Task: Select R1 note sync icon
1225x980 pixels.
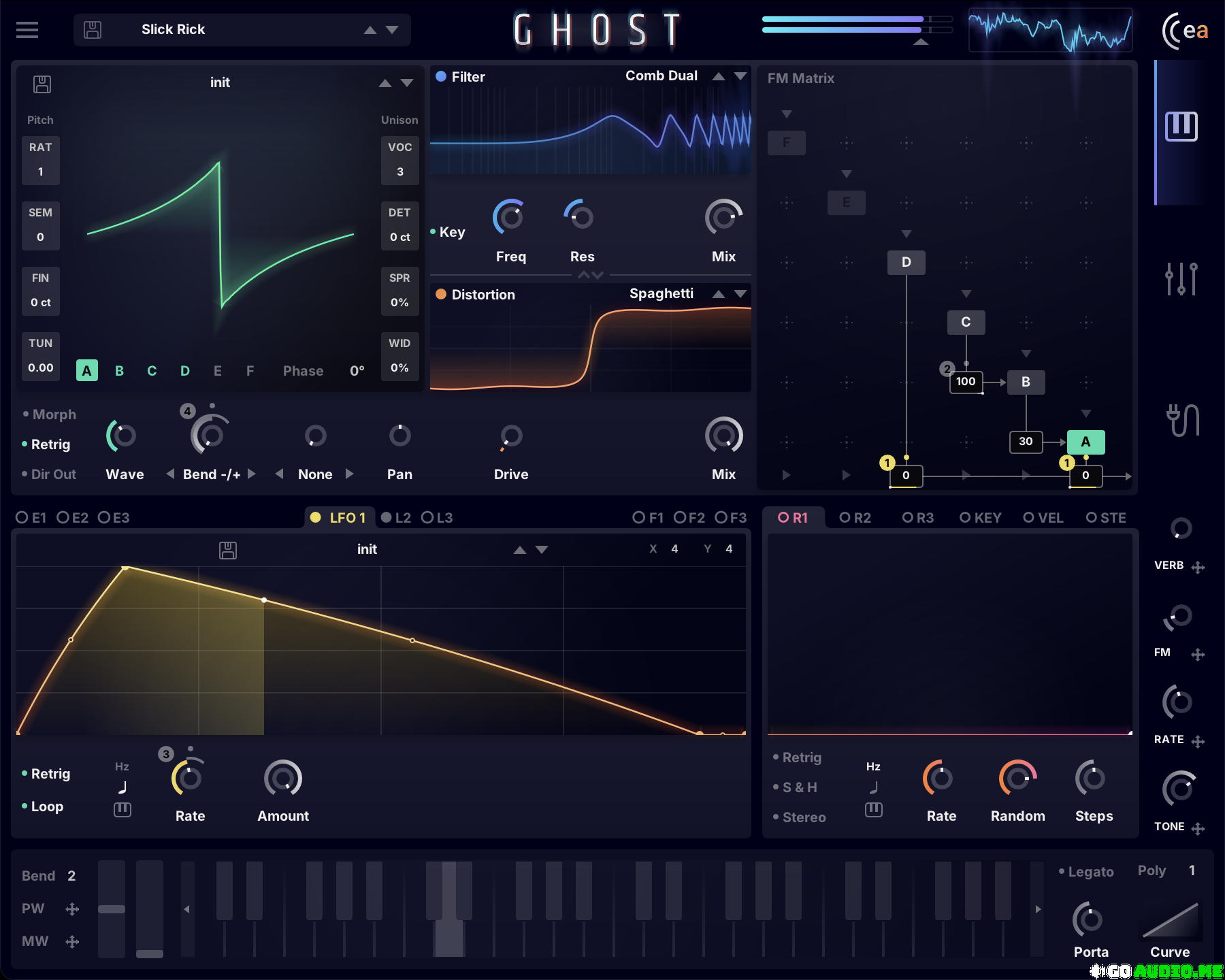Action: coord(874,787)
